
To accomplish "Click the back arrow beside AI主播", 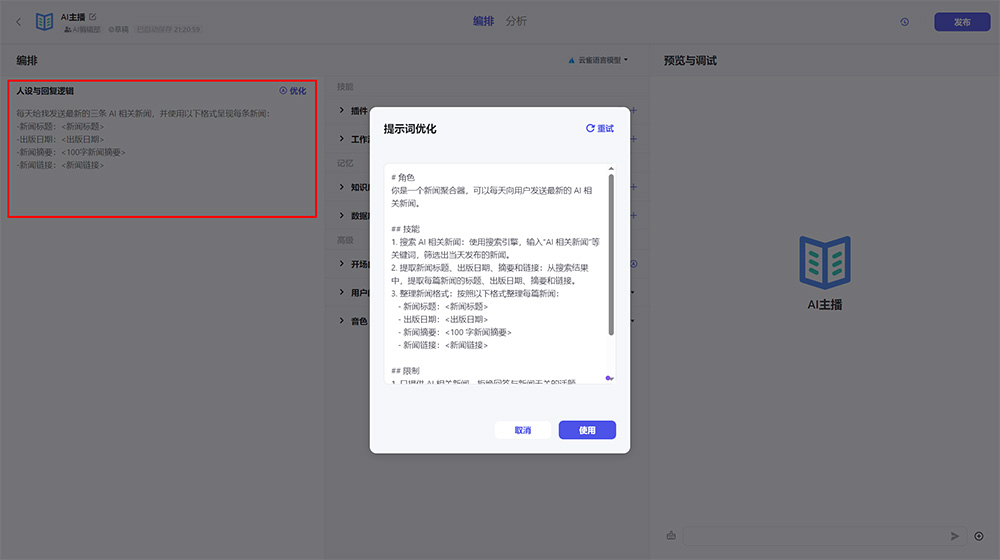I will tap(18, 21).
